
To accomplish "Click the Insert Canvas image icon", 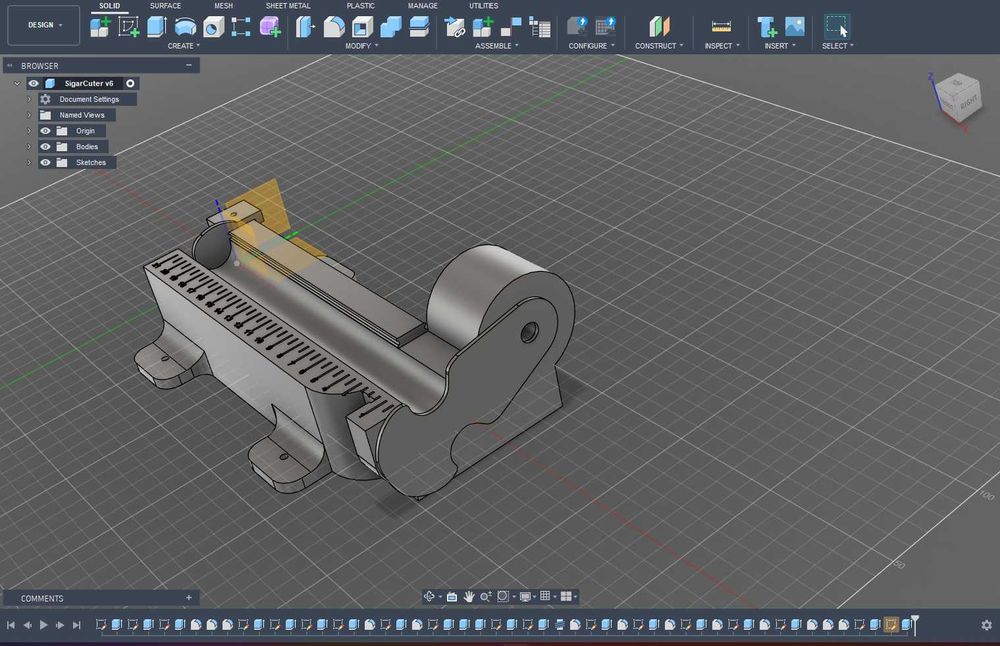I will [x=795, y=27].
